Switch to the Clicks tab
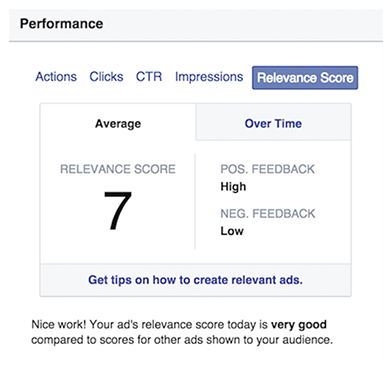The width and height of the screenshot is (391, 365). [106, 77]
